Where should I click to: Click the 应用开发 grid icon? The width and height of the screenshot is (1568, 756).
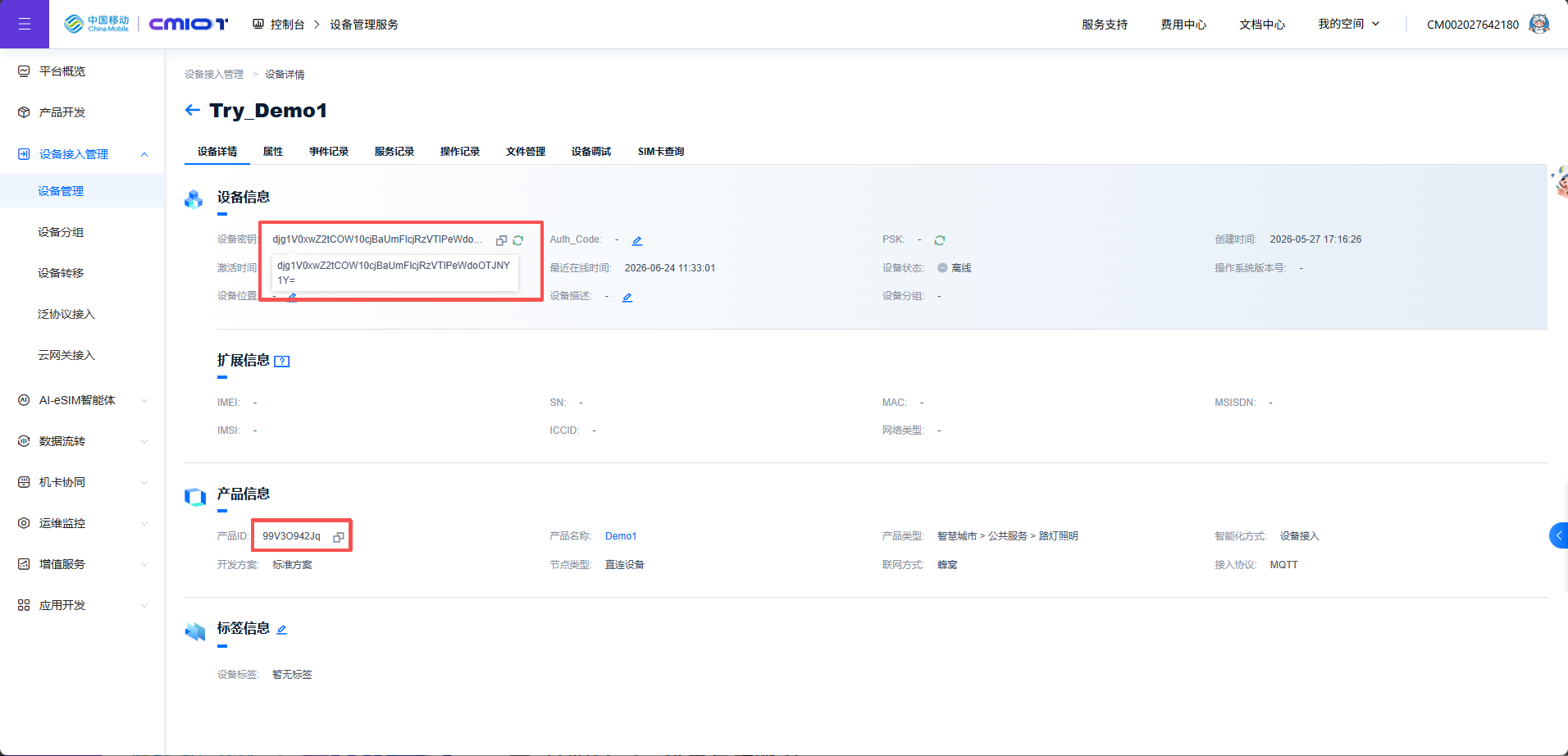tap(24, 605)
